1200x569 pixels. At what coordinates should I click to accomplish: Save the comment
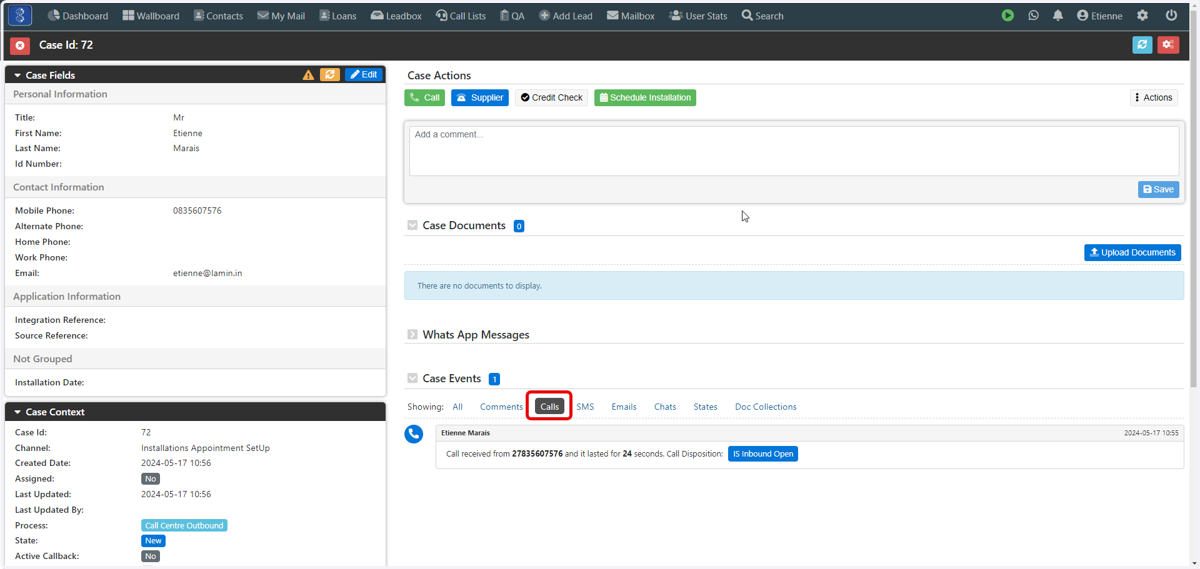[x=1158, y=189]
